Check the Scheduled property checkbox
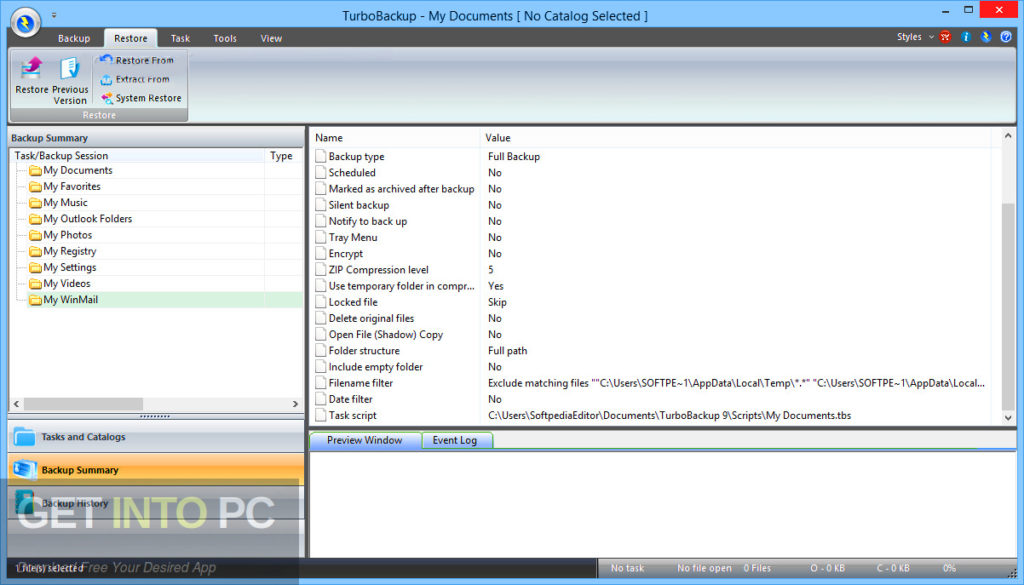 pyautogui.click(x=320, y=172)
